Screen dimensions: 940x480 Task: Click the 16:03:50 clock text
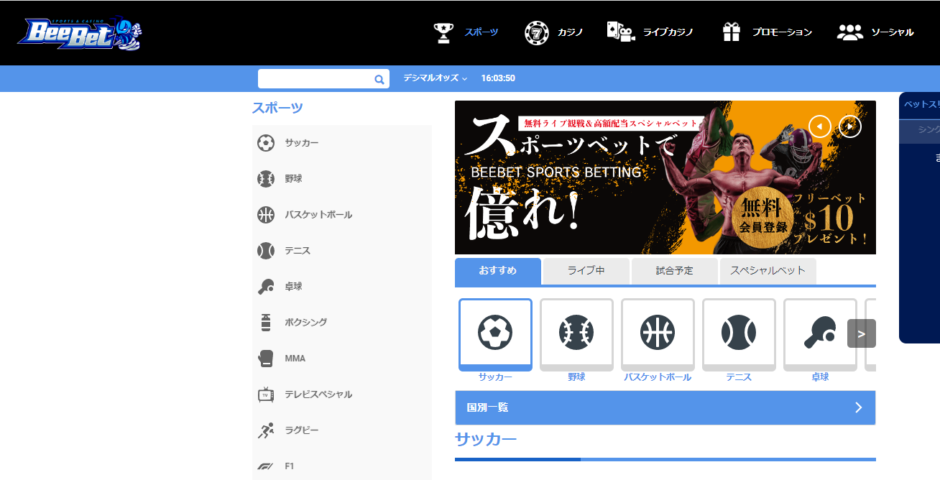pyautogui.click(x=498, y=79)
